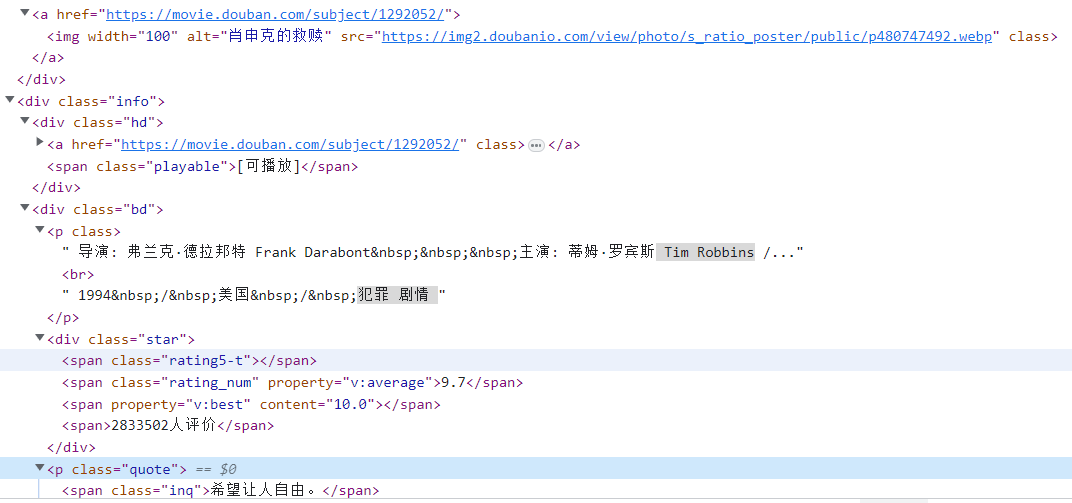
Task: Click the [可播放] text
Action: coord(269,166)
